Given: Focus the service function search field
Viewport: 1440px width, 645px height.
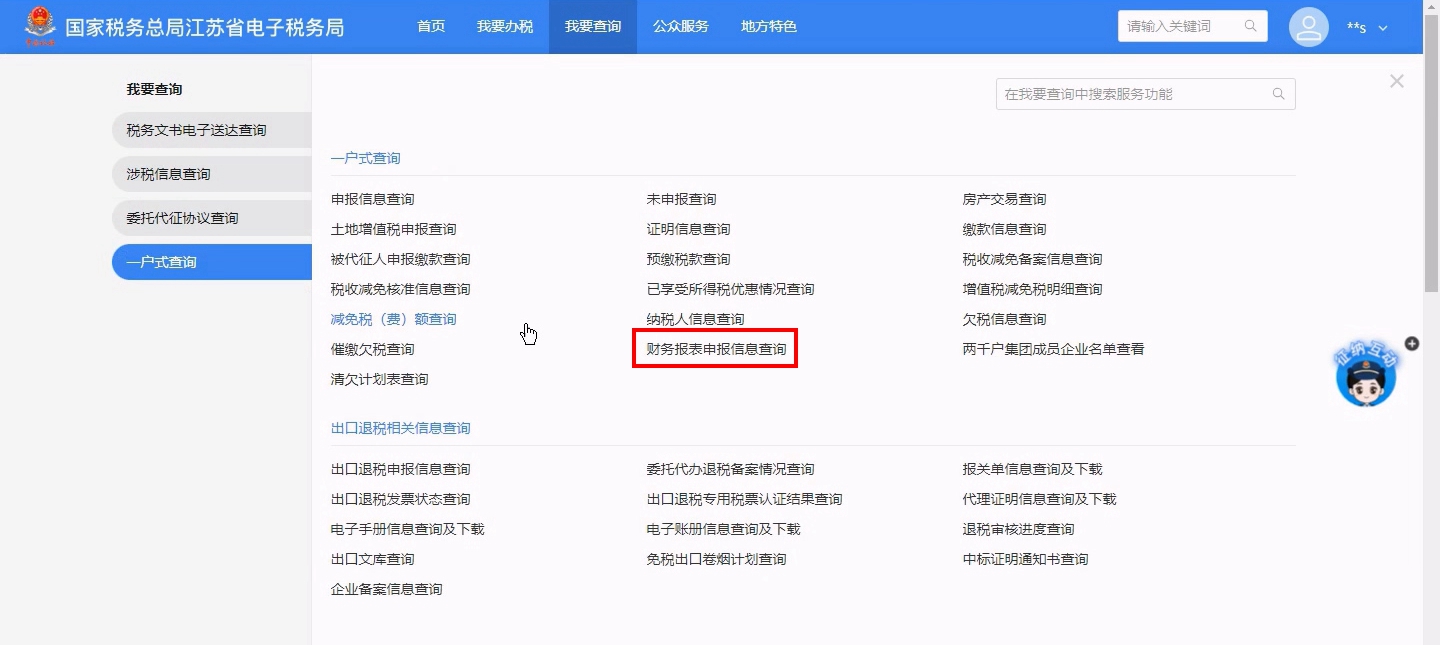Looking at the screenshot, I should [x=1133, y=94].
